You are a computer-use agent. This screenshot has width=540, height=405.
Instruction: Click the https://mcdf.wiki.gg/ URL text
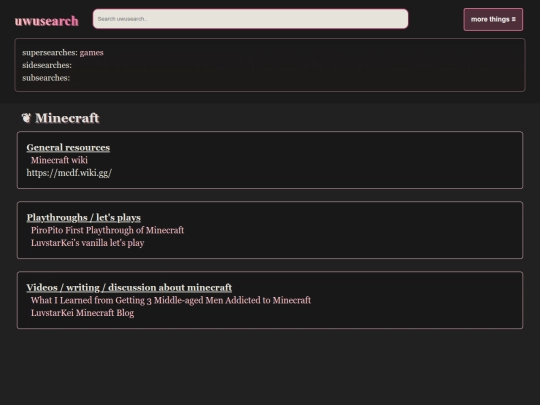pyautogui.click(x=69, y=173)
